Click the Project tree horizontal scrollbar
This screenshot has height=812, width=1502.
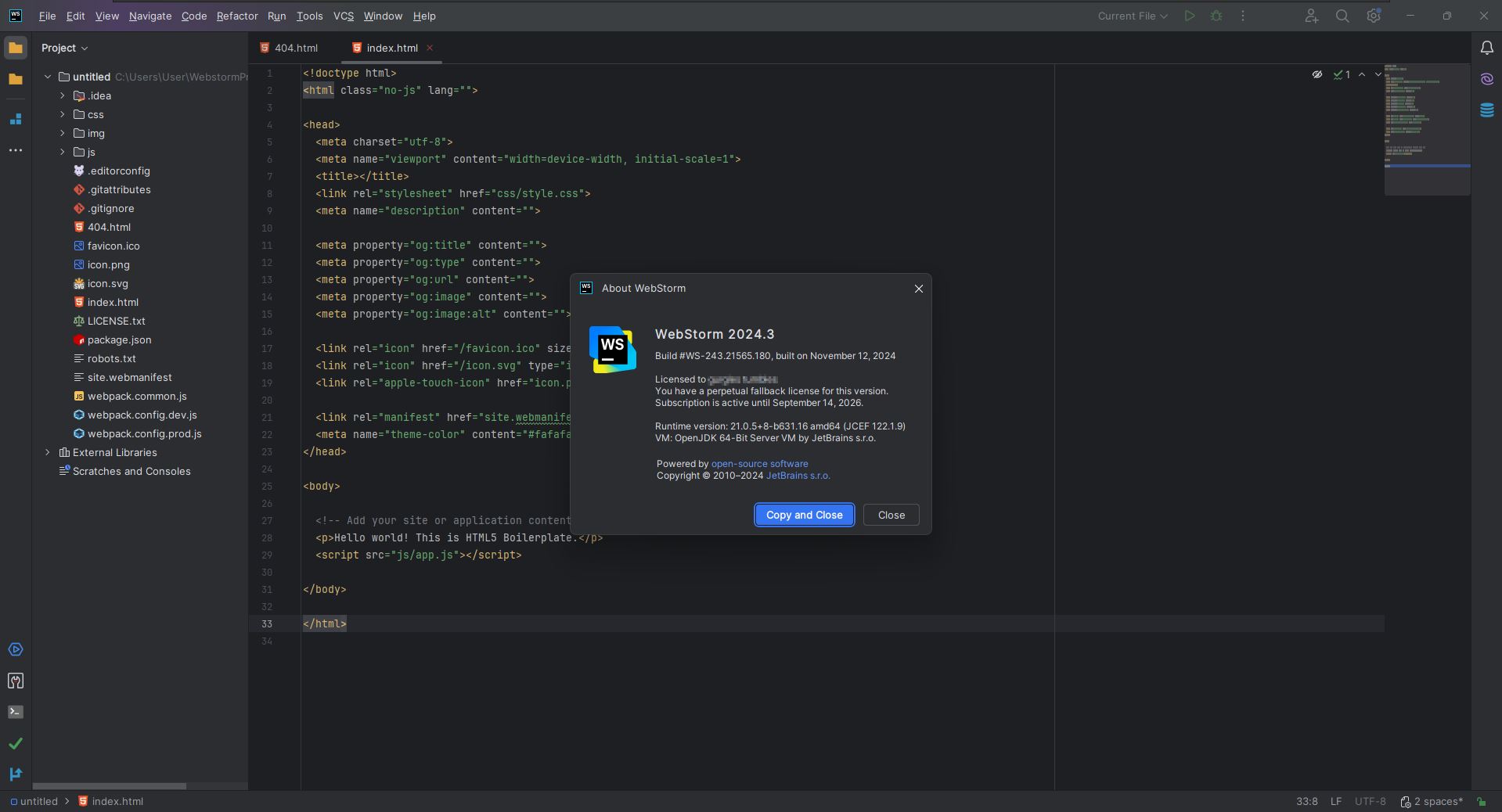(110, 785)
